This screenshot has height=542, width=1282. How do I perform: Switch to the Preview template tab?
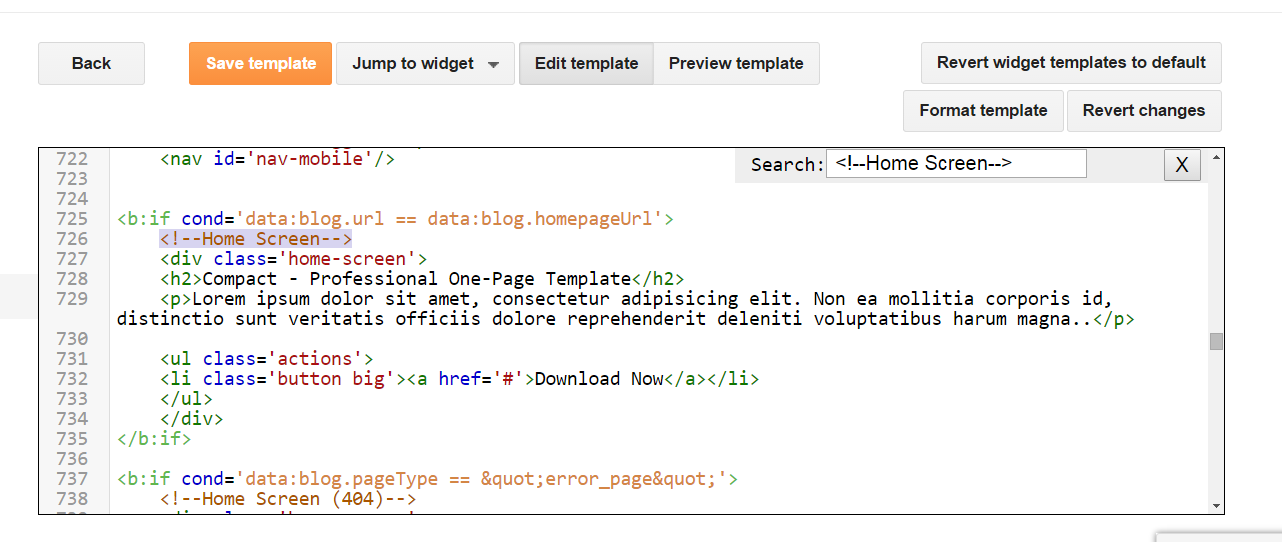tap(736, 63)
